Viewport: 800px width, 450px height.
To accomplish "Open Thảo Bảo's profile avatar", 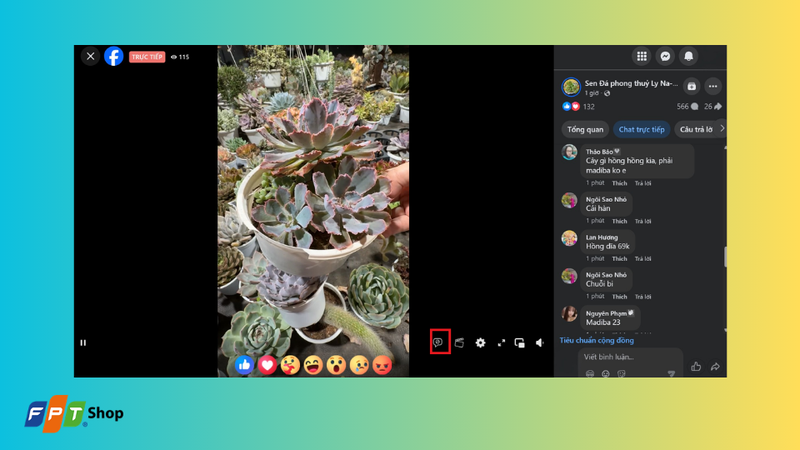I will click(569, 152).
